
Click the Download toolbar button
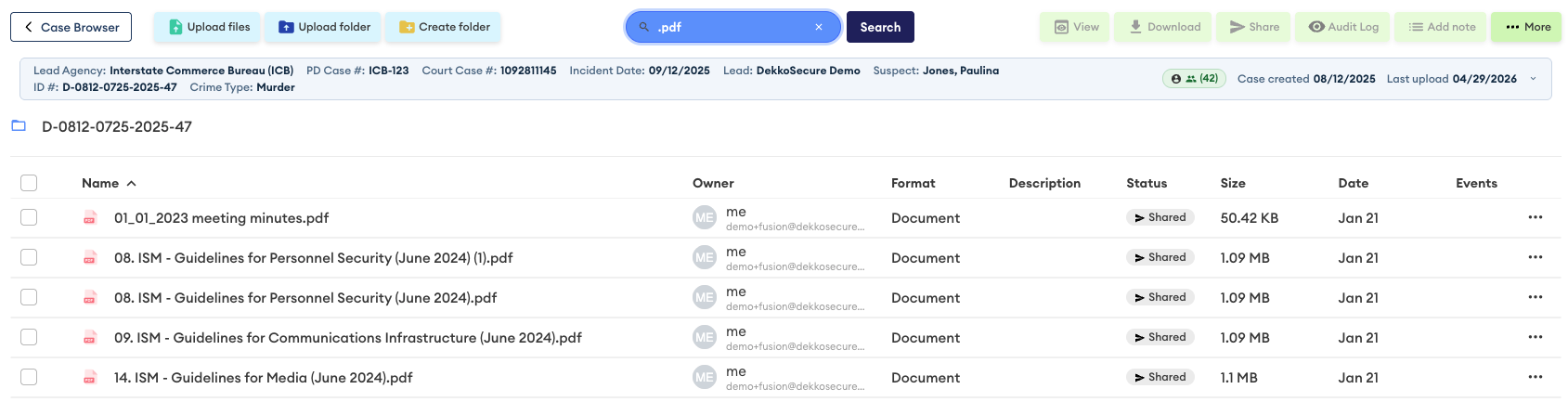pos(1164,27)
